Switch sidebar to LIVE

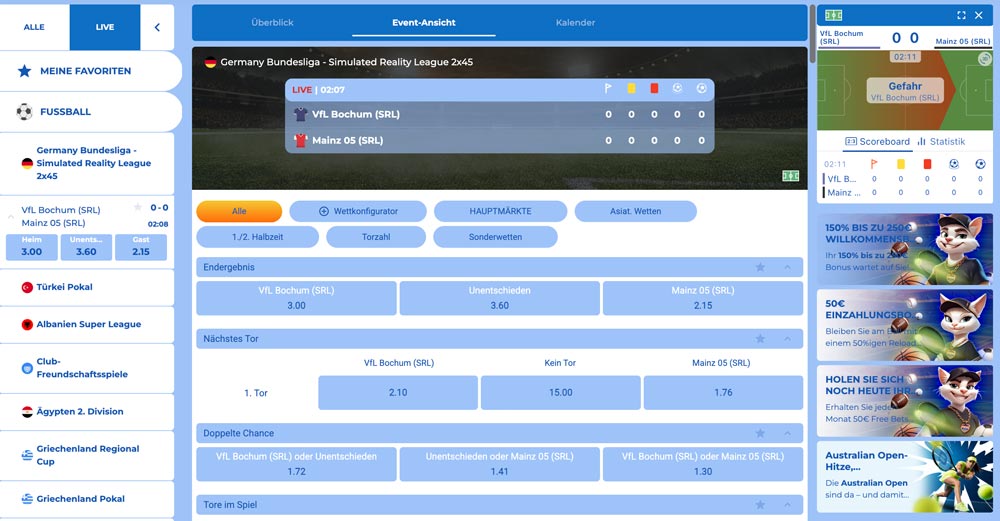click(x=105, y=27)
